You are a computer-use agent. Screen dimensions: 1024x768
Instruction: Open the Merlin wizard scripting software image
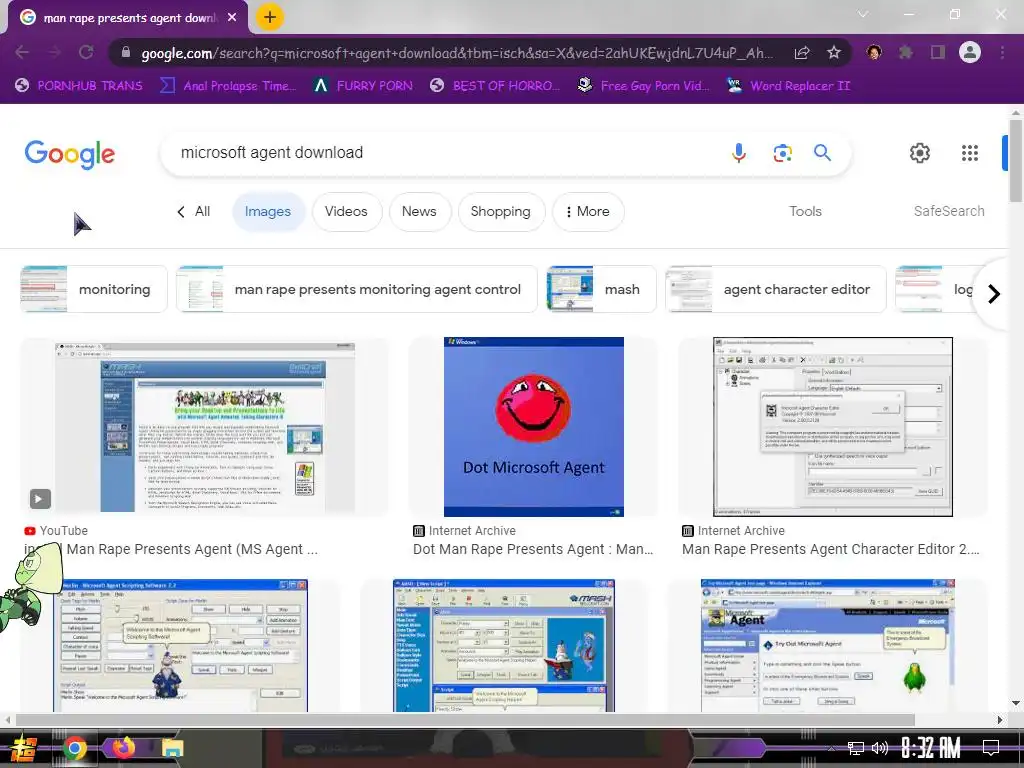tap(180, 645)
